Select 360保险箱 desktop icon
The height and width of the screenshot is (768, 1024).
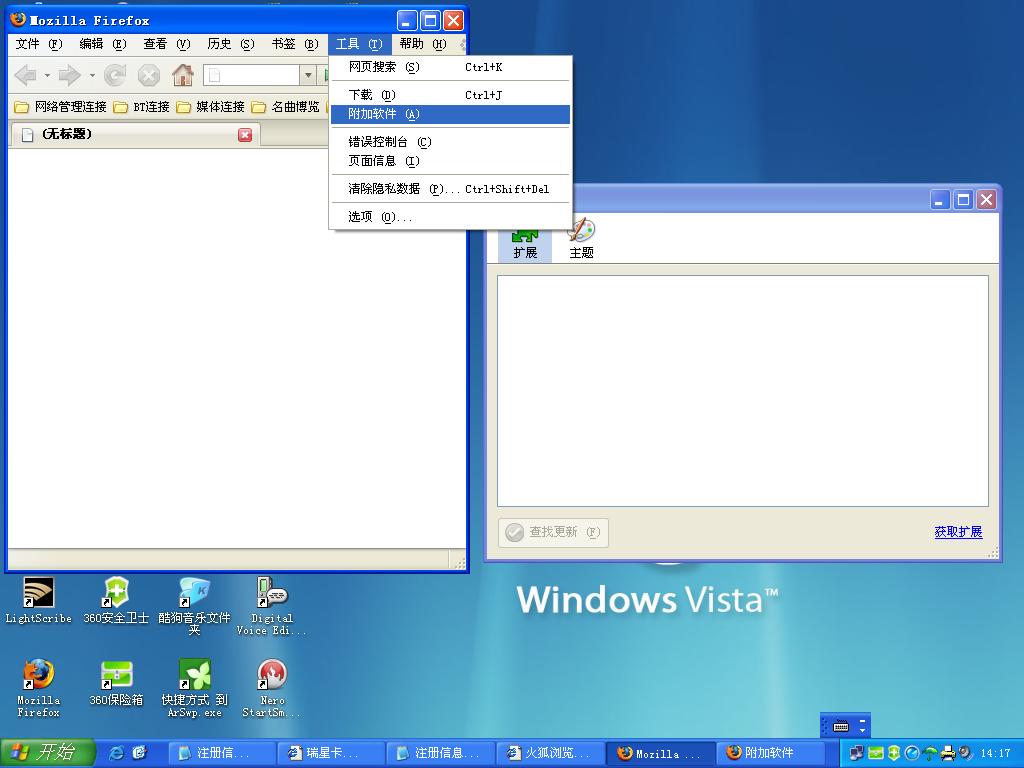coord(116,684)
